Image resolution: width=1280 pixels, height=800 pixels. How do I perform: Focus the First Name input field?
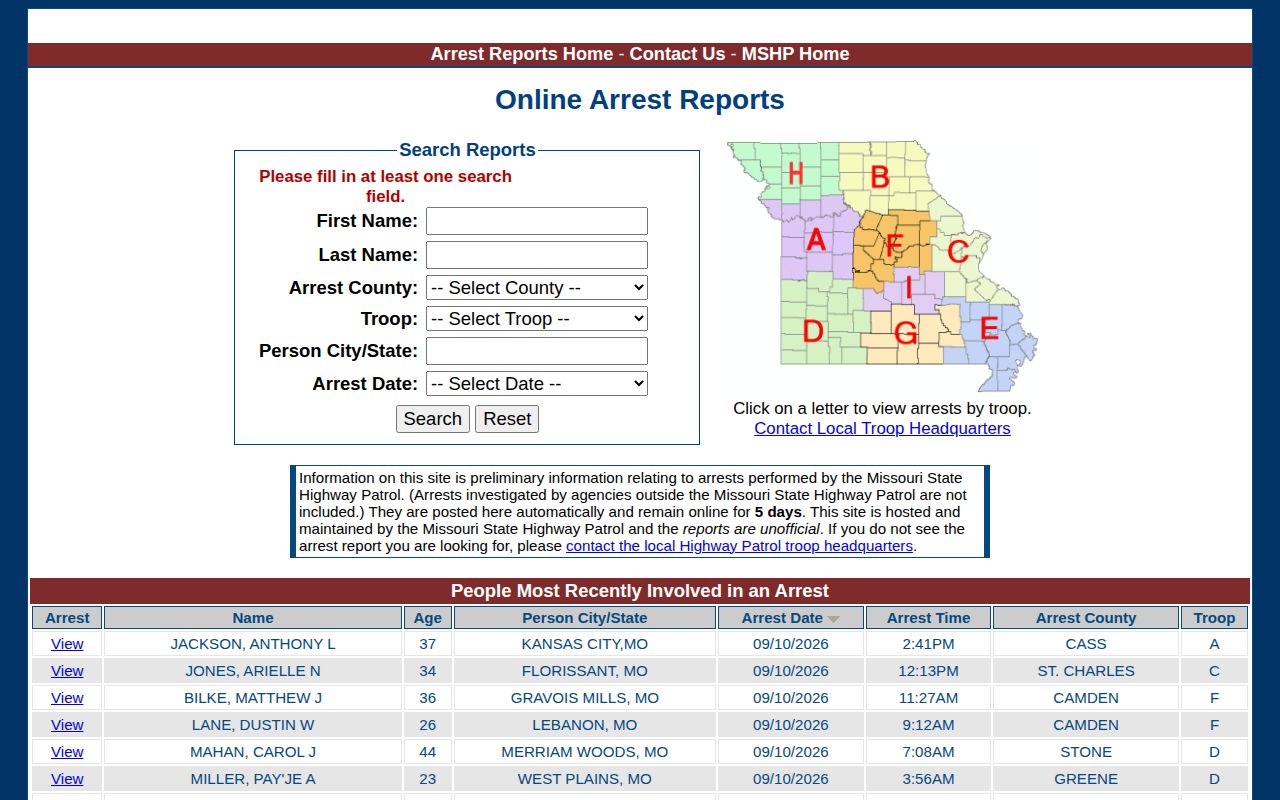point(537,221)
